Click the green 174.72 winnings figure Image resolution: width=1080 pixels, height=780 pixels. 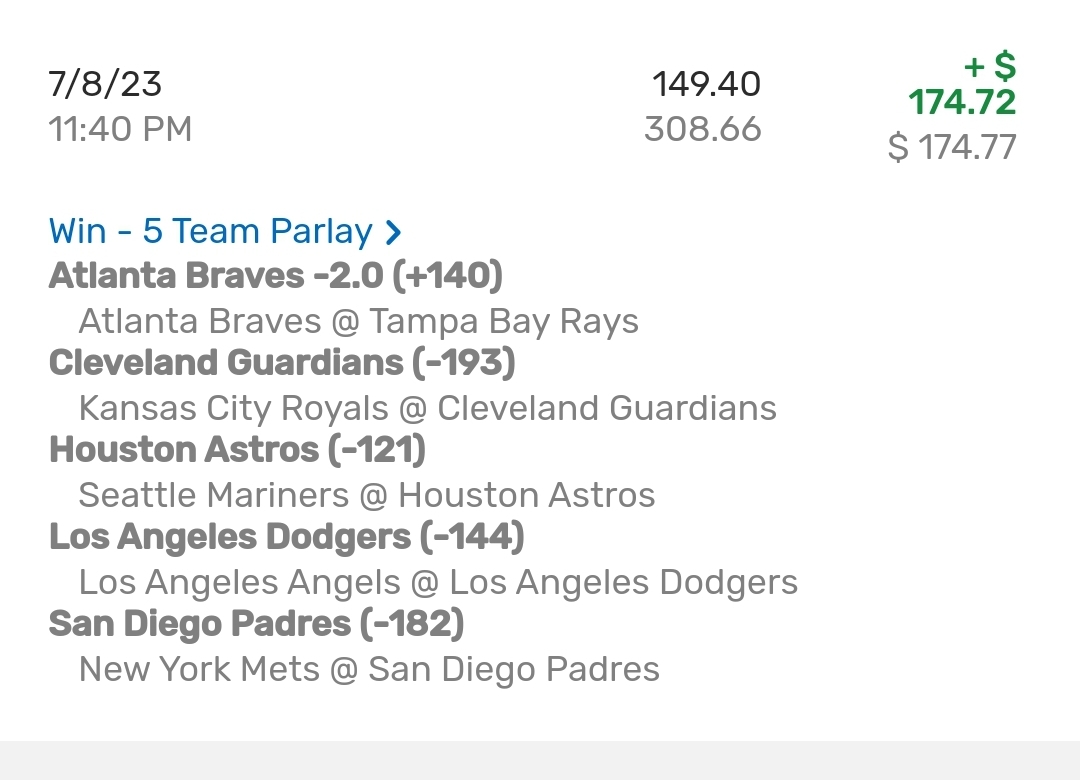point(962,102)
